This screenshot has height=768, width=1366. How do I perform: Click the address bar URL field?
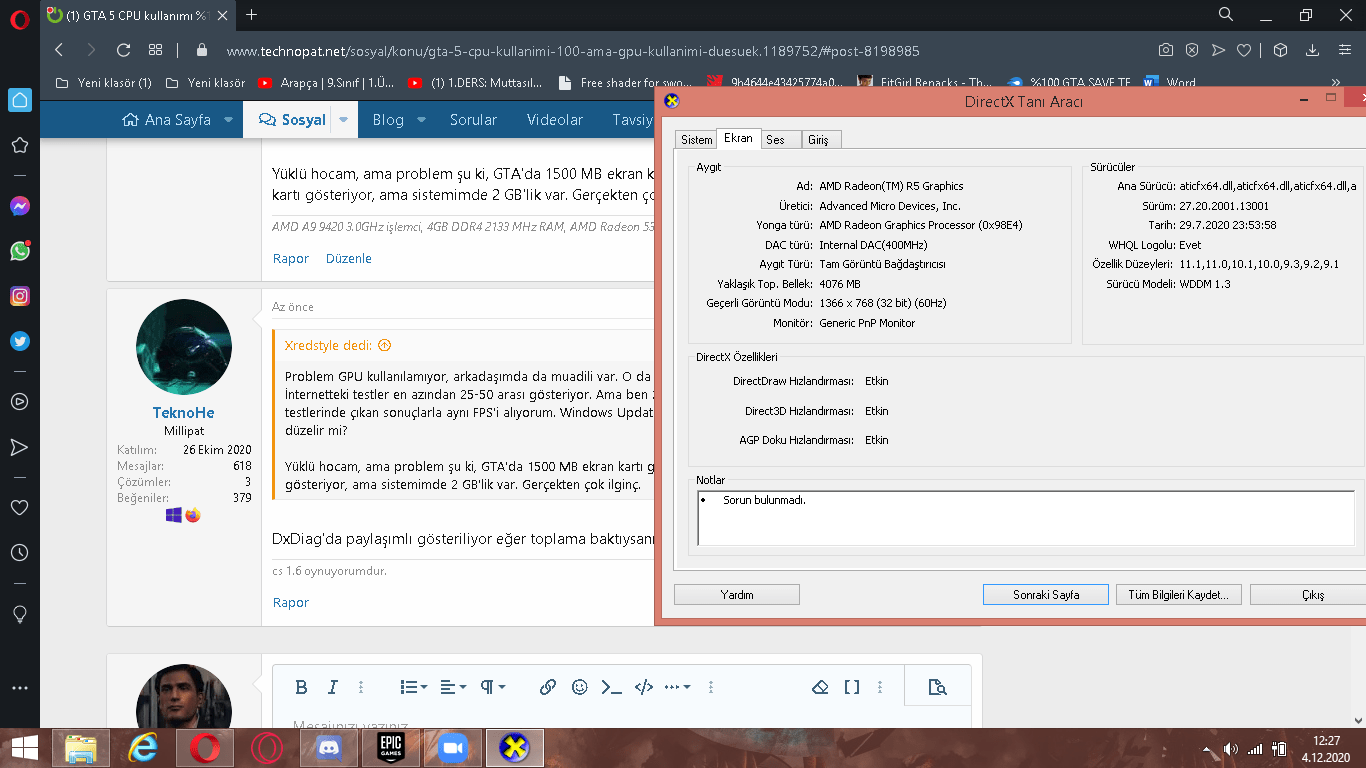coord(573,50)
